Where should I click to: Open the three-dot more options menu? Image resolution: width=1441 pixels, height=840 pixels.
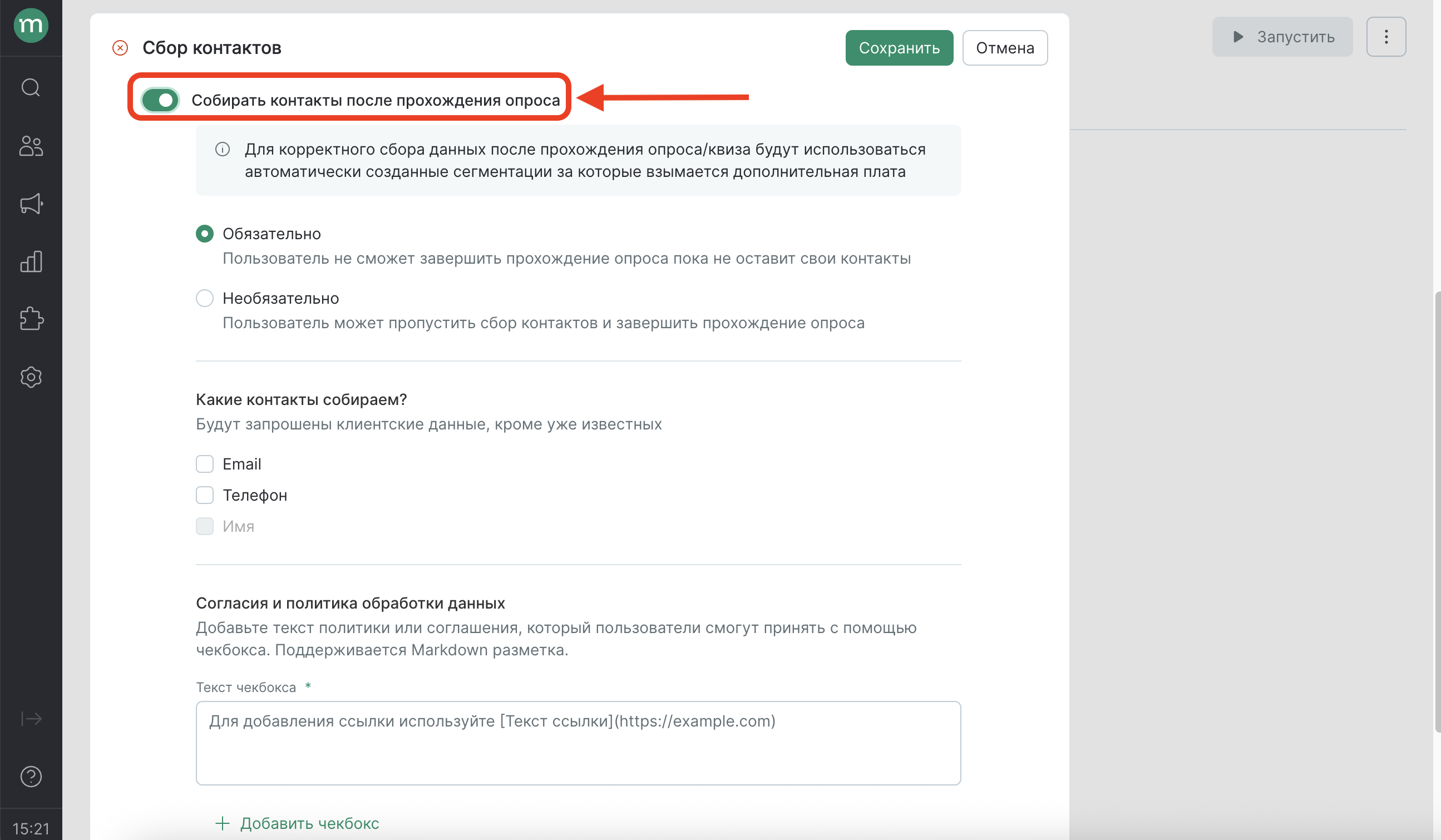1386,37
